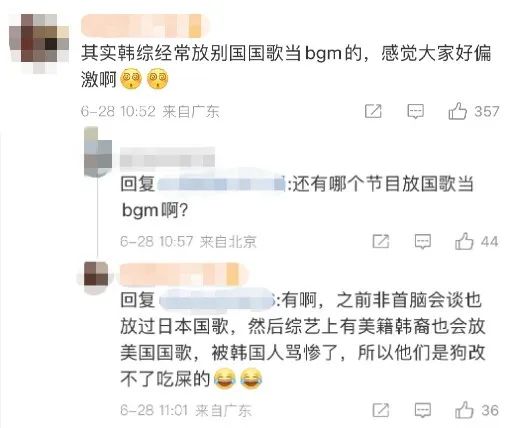The width and height of the screenshot is (508, 428).
Task: Open the blurred mentioned user after 回复 in the second comment
Action: pyautogui.click(x=221, y=184)
